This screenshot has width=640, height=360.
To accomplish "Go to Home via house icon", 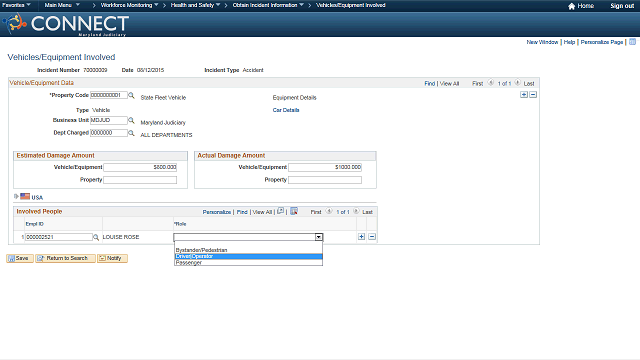I will click(x=571, y=6).
